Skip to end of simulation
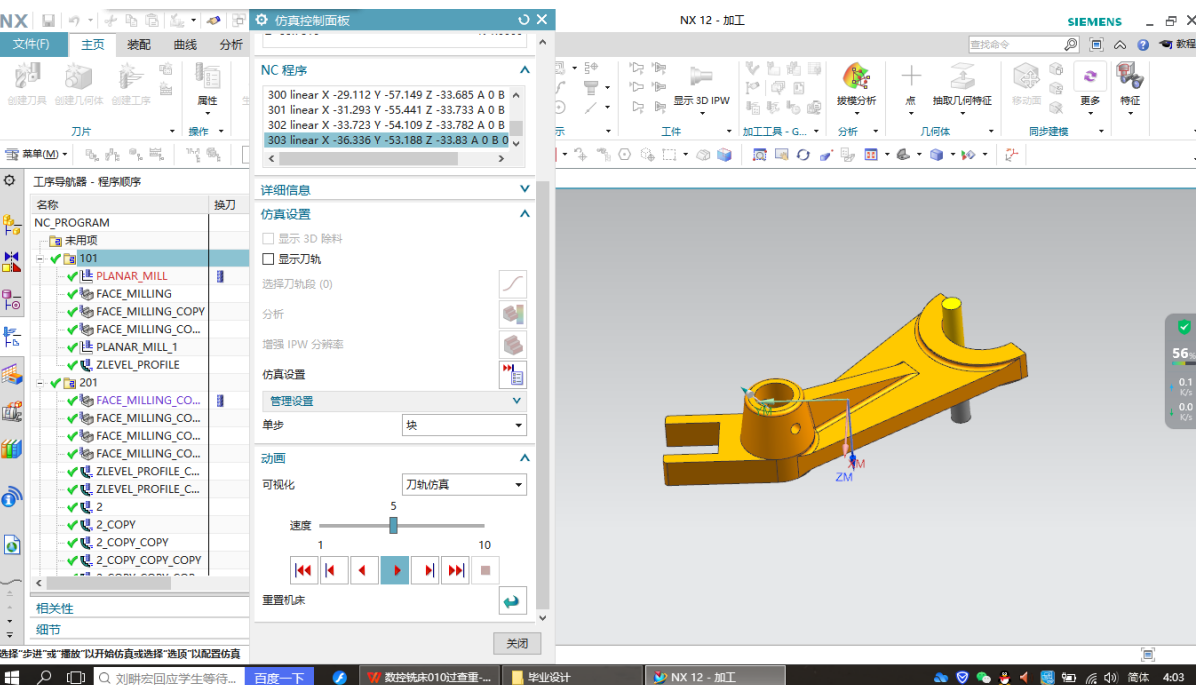The image size is (1196, 685). point(455,571)
